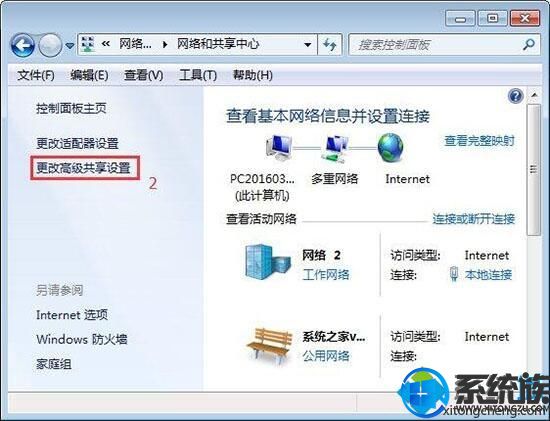
Task: Click 更改适配器设置 link
Action: 78,143
